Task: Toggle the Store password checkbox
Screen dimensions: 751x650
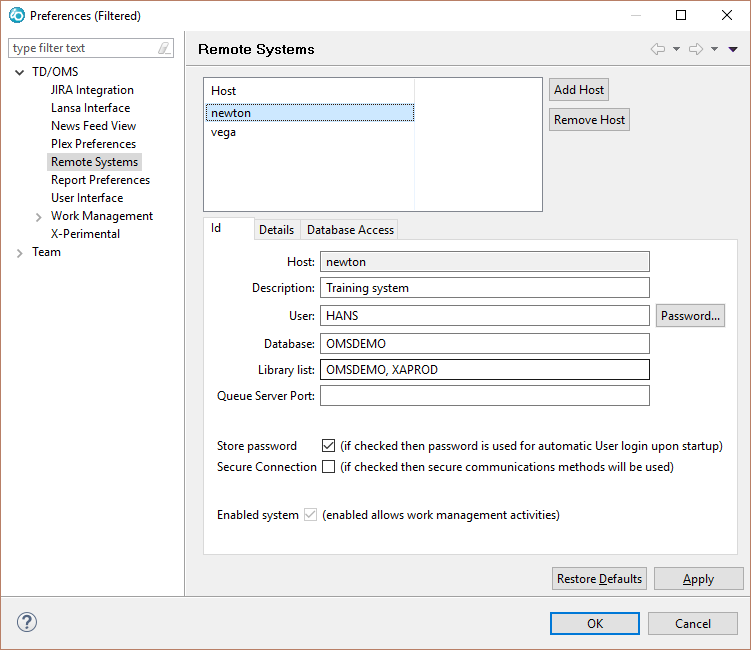Action: [328, 446]
